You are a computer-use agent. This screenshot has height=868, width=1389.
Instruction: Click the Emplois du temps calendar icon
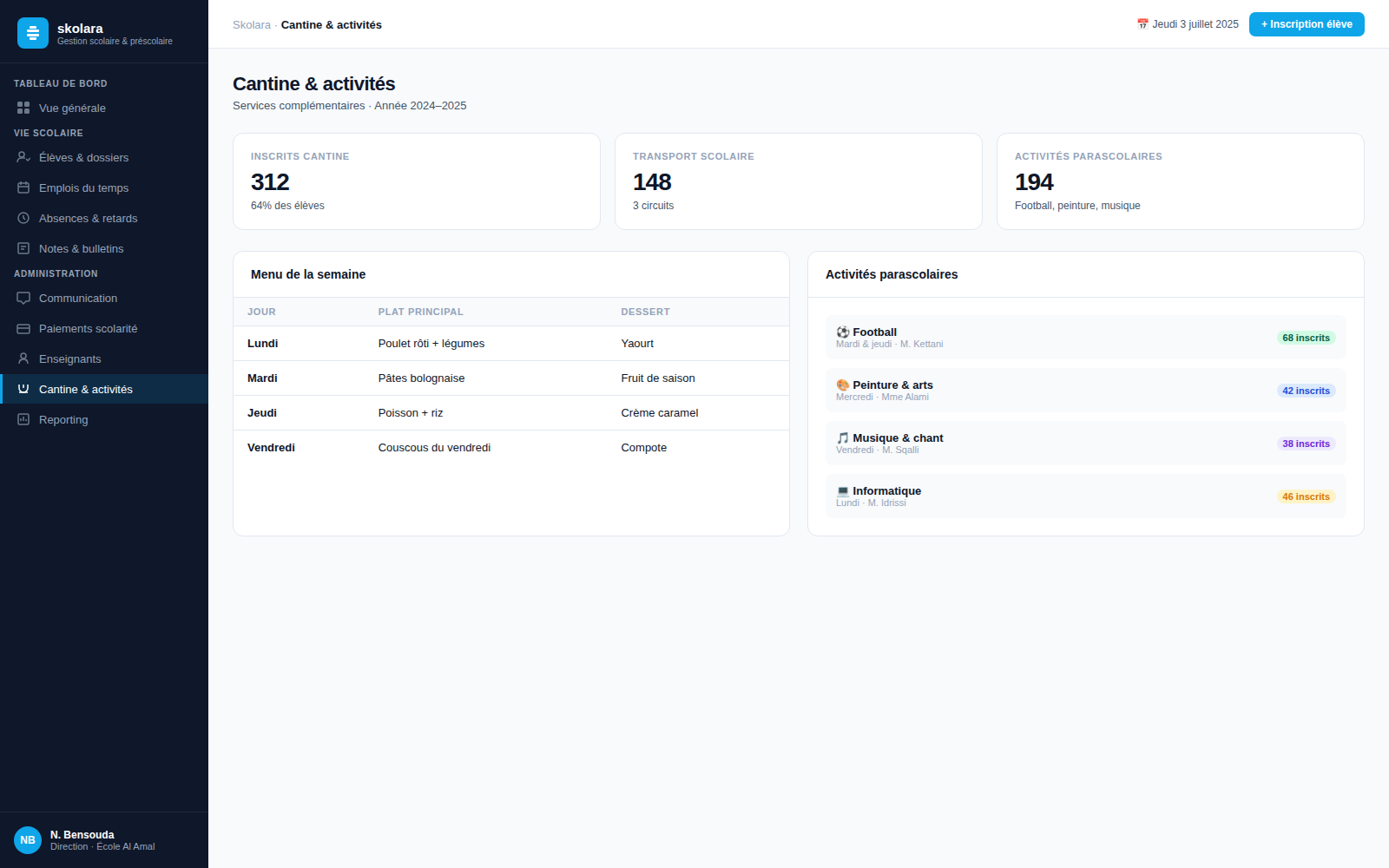(x=23, y=187)
